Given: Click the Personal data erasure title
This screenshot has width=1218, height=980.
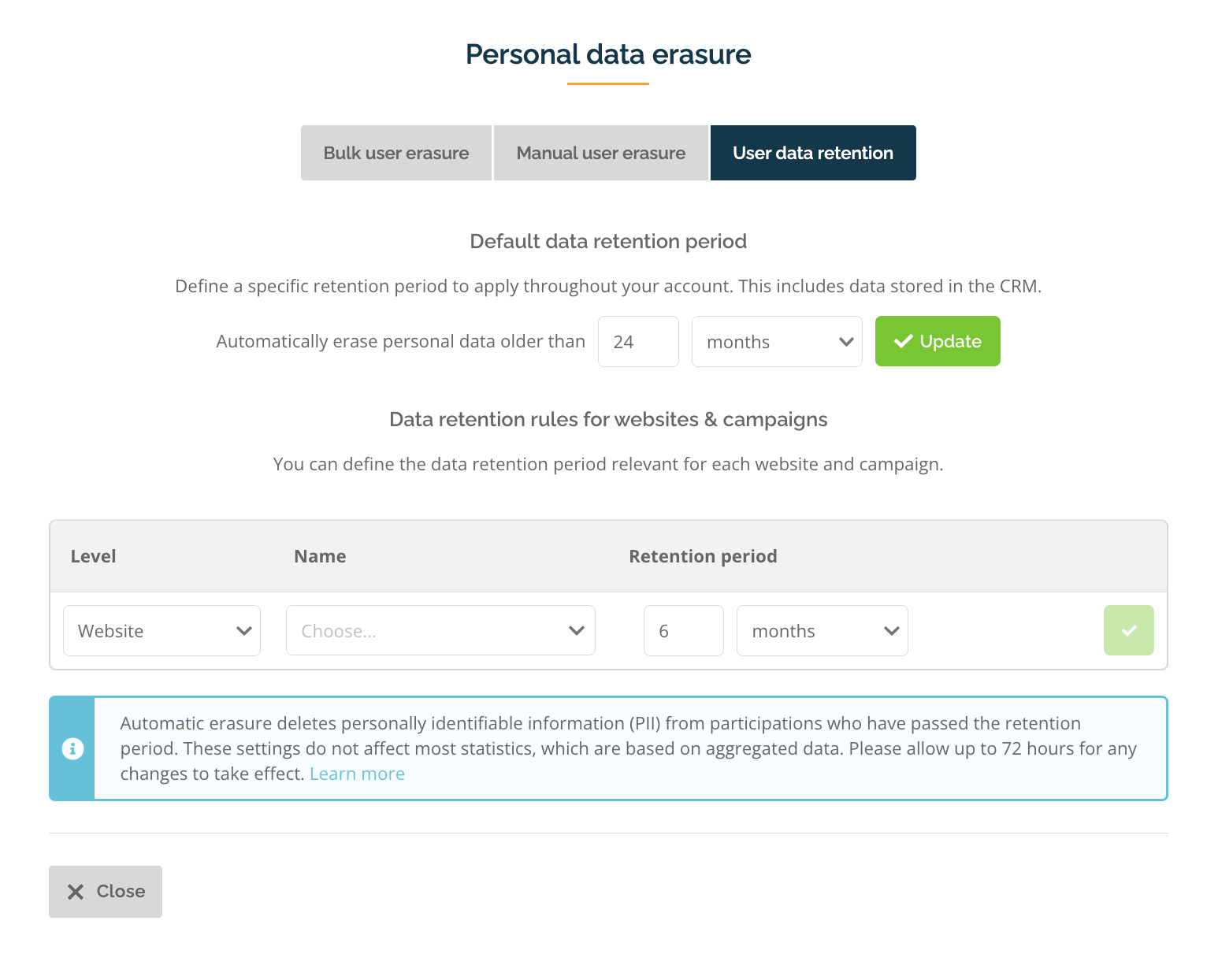Looking at the screenshot, I should (x=608, y=54).
